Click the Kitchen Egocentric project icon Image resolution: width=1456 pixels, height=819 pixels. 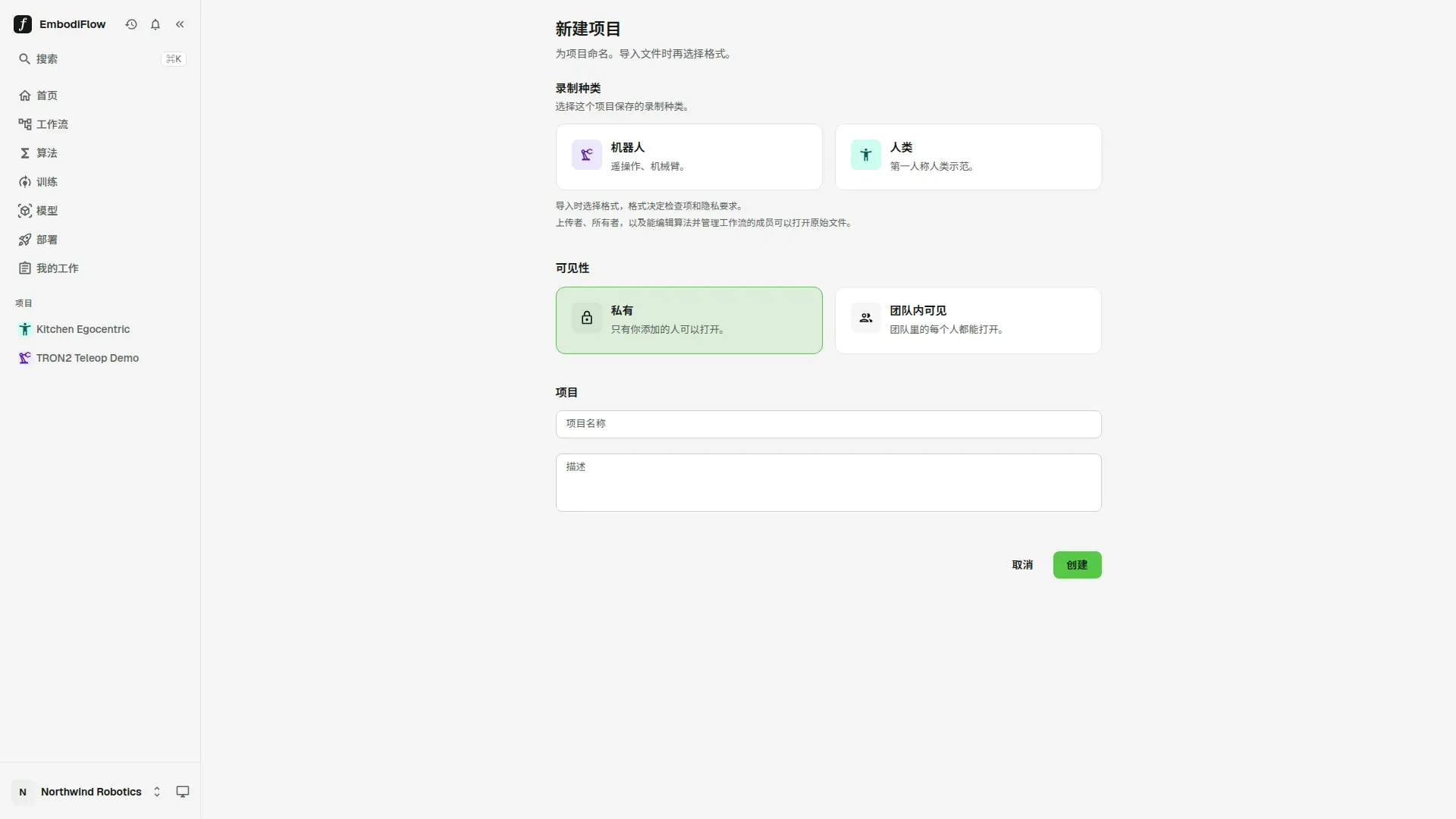[25, 329]
